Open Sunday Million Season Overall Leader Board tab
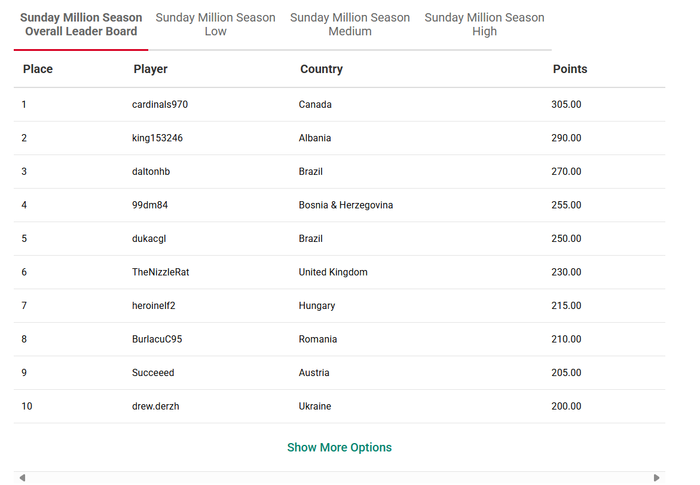Image resolution: width=700 pixels, height=485 pixels. 81,25
